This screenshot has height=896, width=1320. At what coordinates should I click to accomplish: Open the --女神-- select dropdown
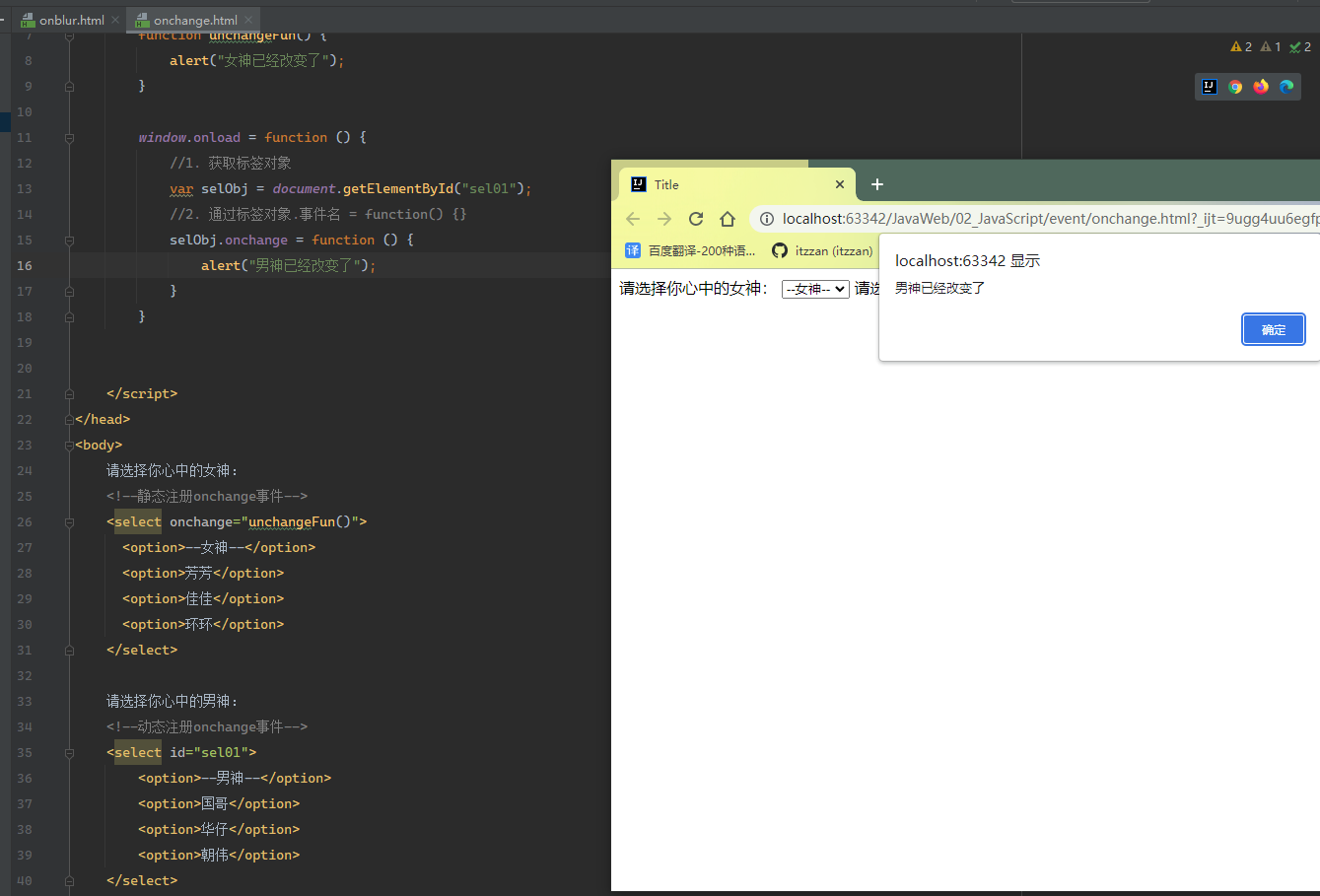click(815, 289)
